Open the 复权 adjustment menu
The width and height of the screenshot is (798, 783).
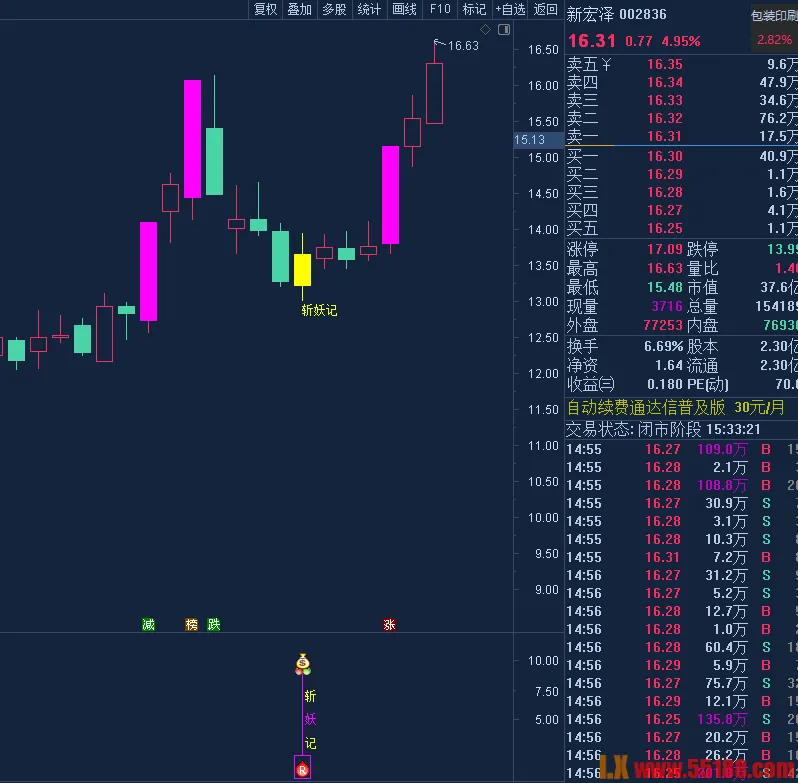click(266, 10)
